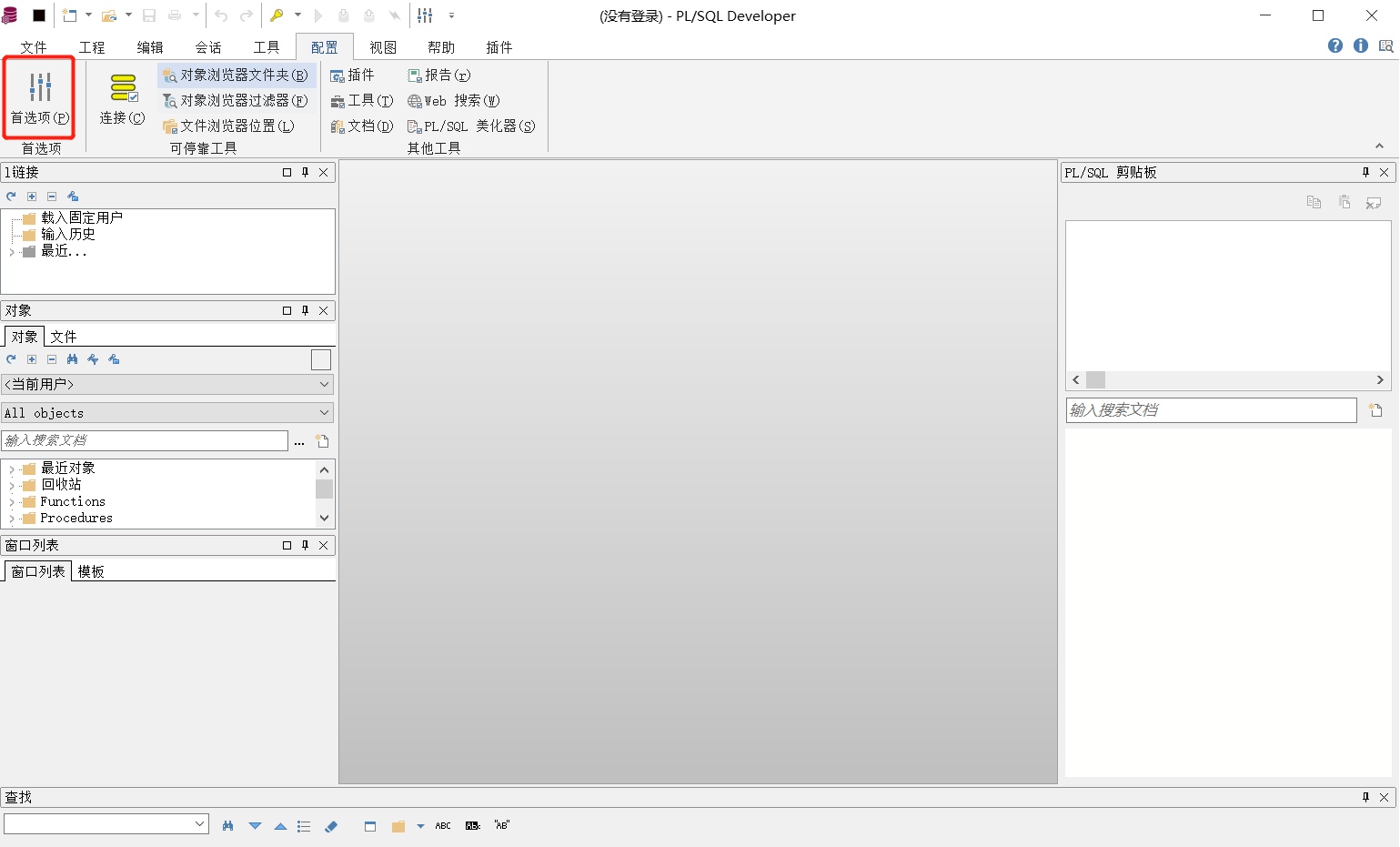Image resolution: width=1400 pixels, height=847 pixels.
Task: Click binoculars search icon in 查找 bar
Action: [227, 826]
